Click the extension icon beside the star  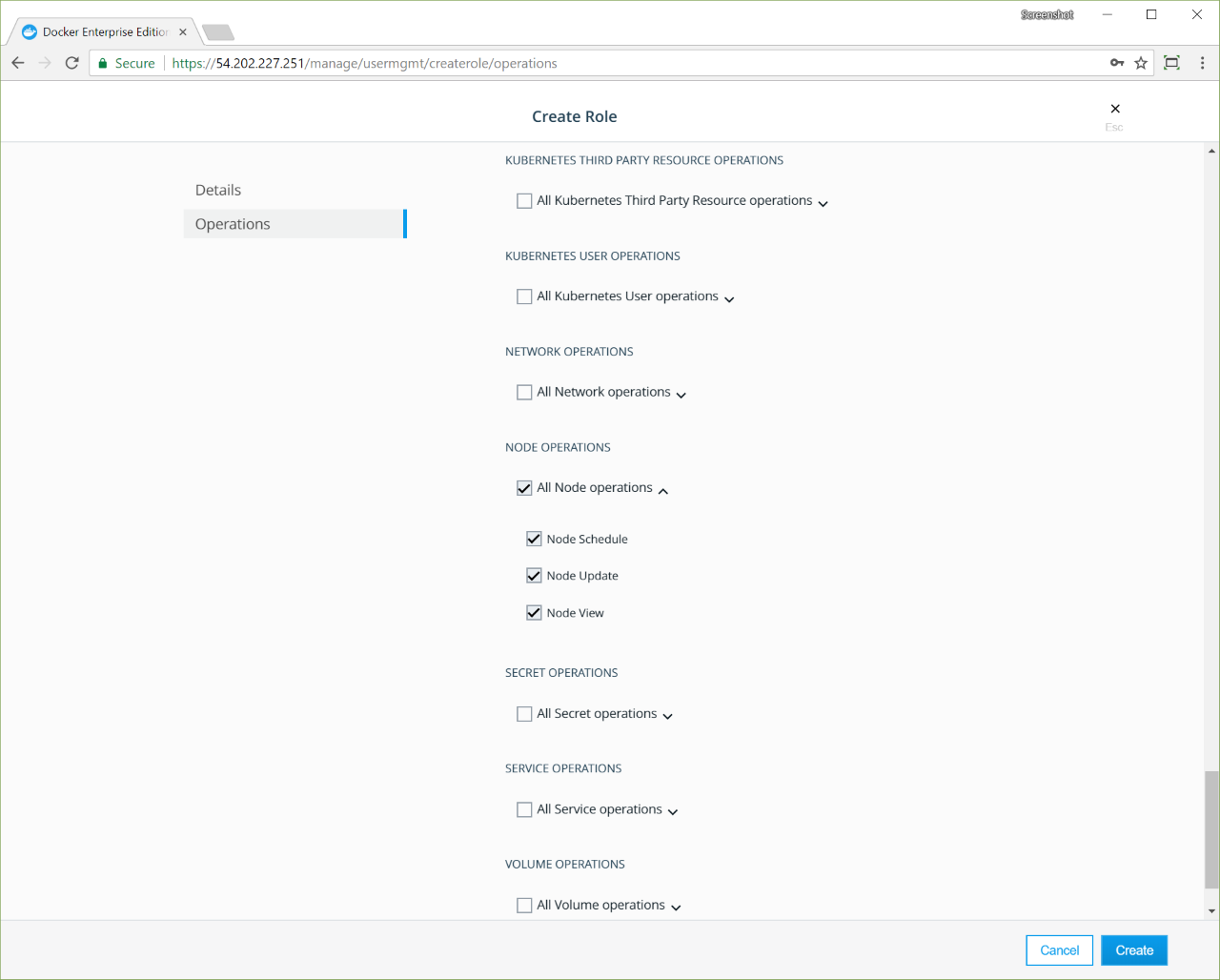1171,63
